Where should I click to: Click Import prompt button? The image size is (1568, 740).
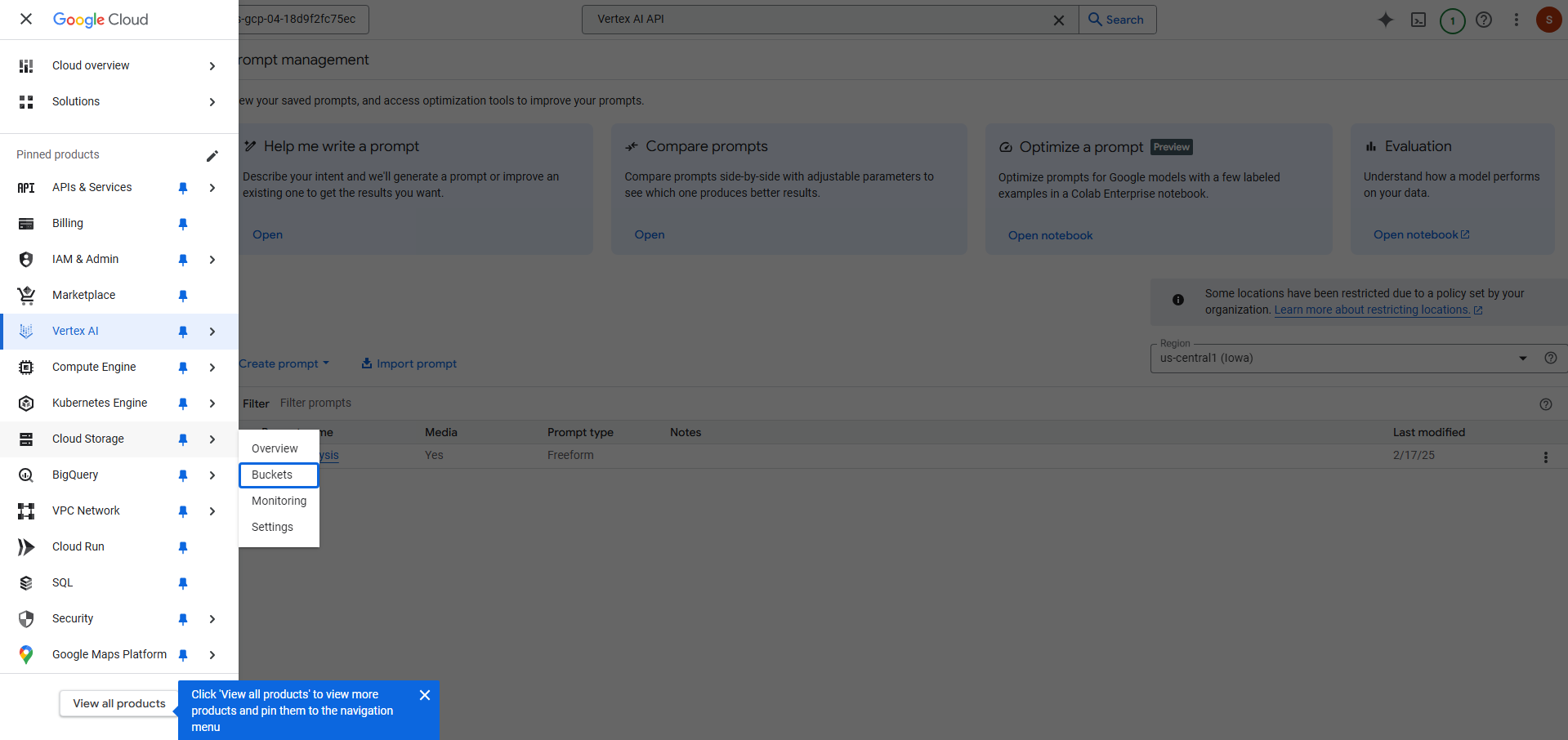pos(409,364)
